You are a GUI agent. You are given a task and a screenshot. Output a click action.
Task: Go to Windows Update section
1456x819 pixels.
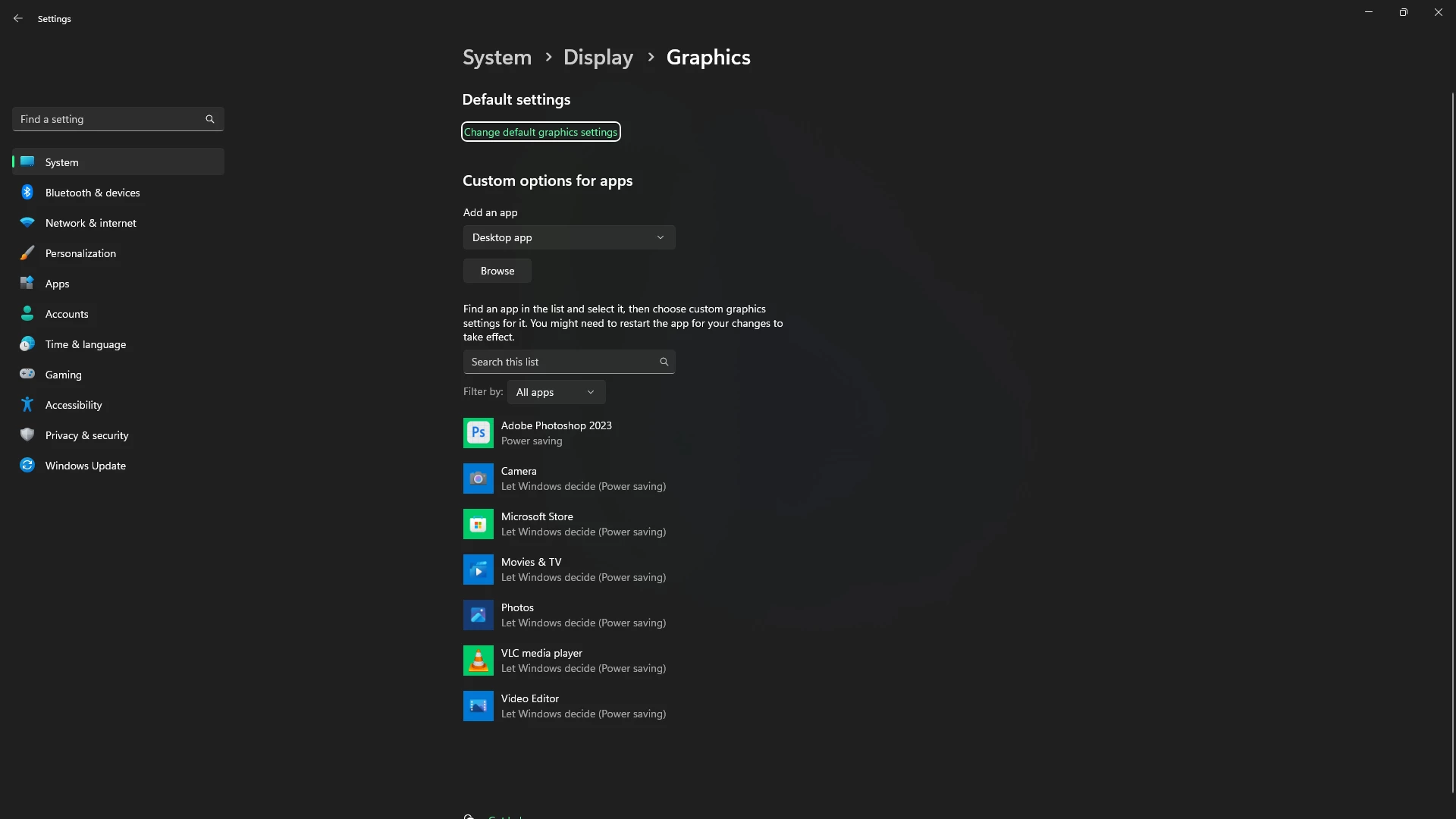pyautogui.click(x=85, y=466)
